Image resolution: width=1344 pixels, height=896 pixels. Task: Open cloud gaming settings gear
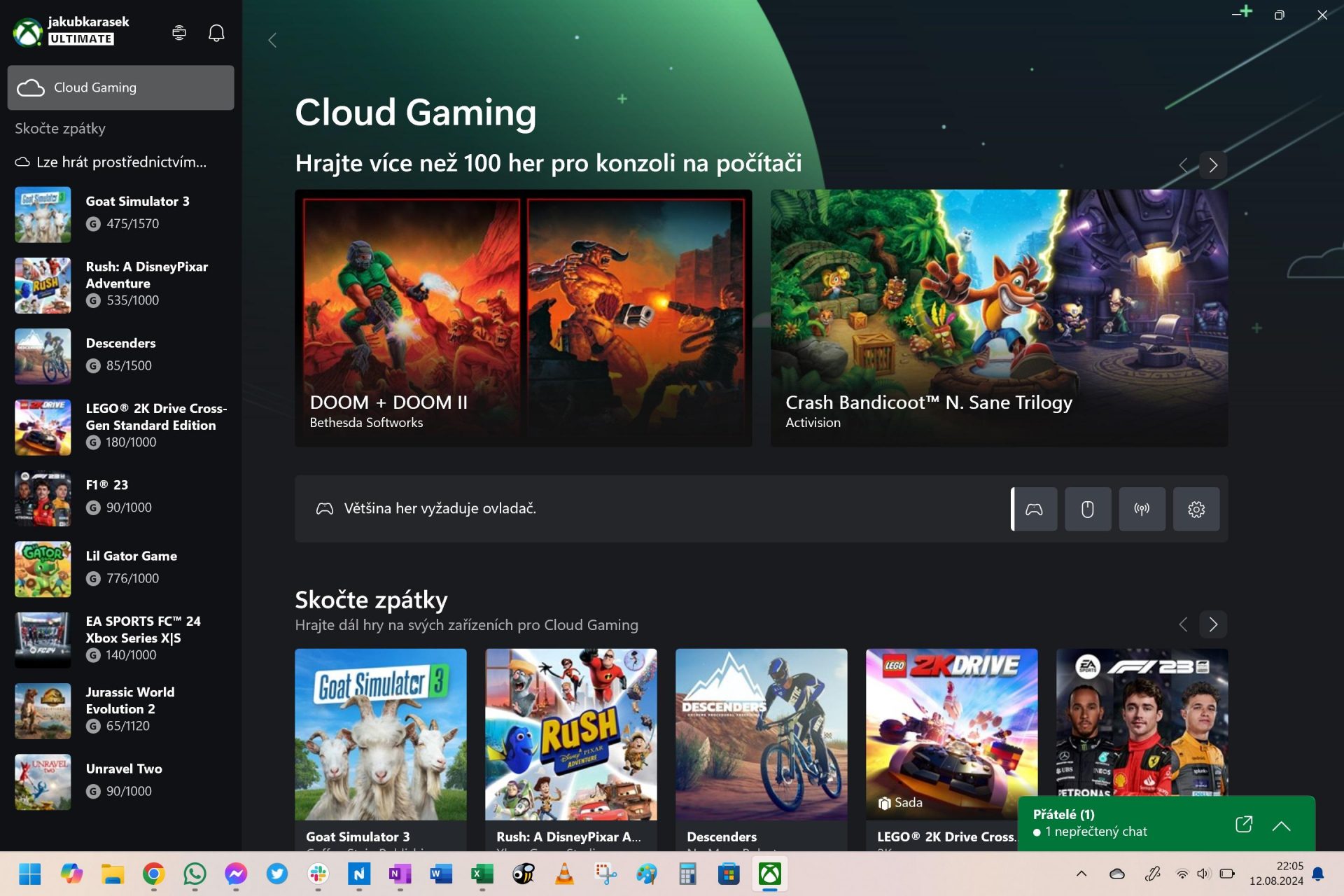click(x=1196, y=509)
